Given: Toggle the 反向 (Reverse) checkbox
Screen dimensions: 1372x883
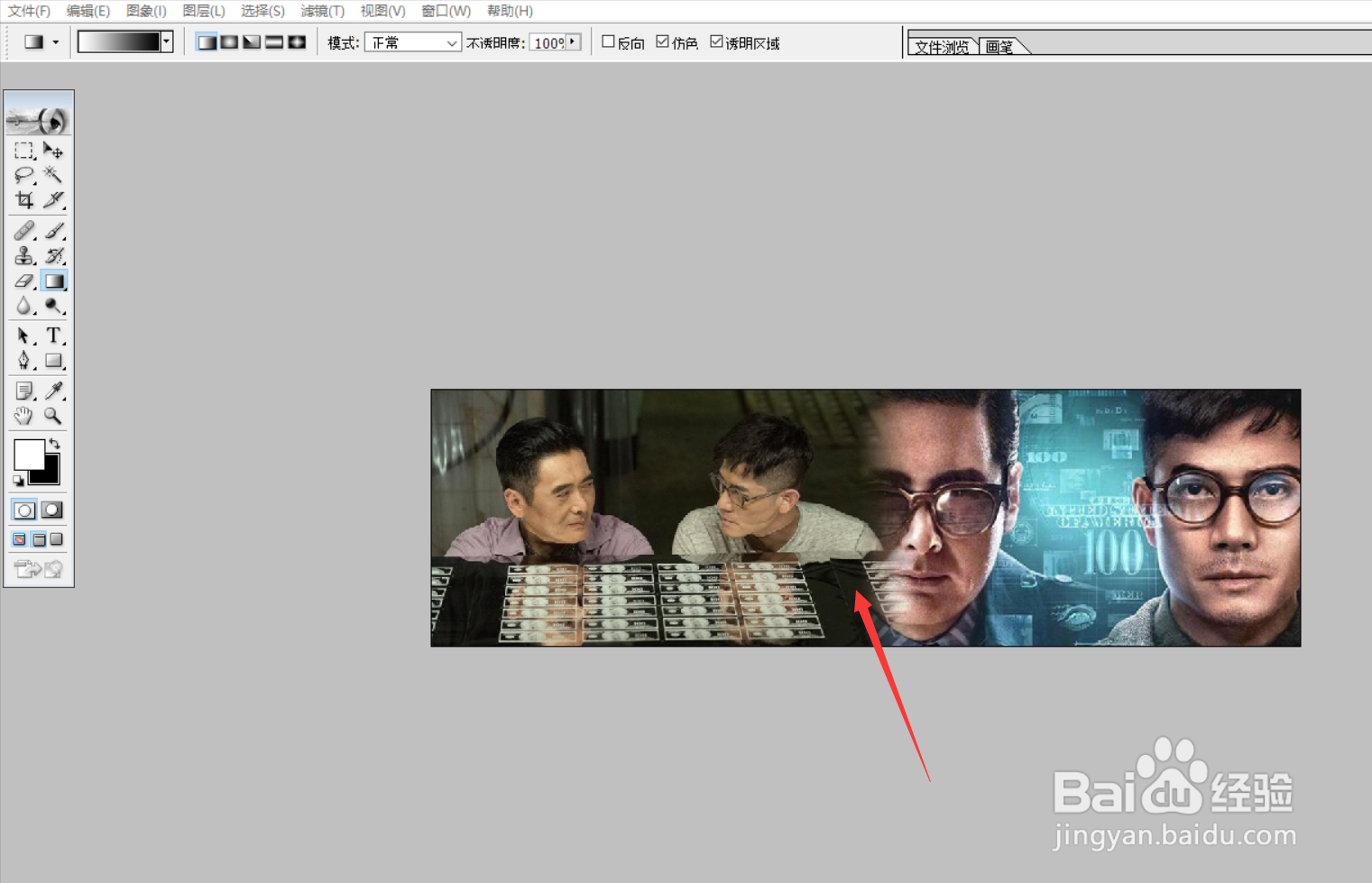Looking at the screenshot, I should coord(609,41).
